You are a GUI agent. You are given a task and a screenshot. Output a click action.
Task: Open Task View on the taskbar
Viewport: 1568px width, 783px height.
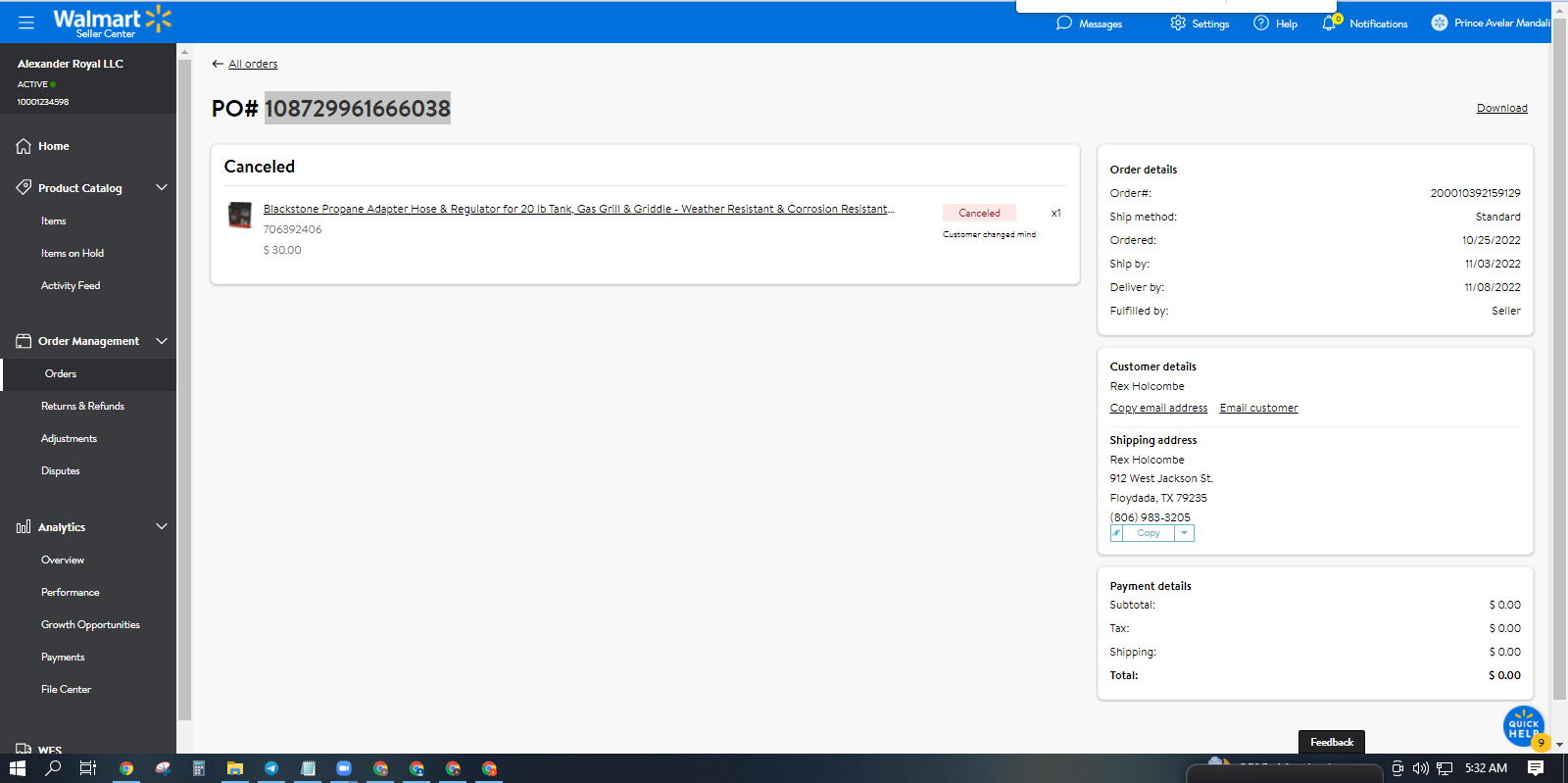[x=88, y=768]
